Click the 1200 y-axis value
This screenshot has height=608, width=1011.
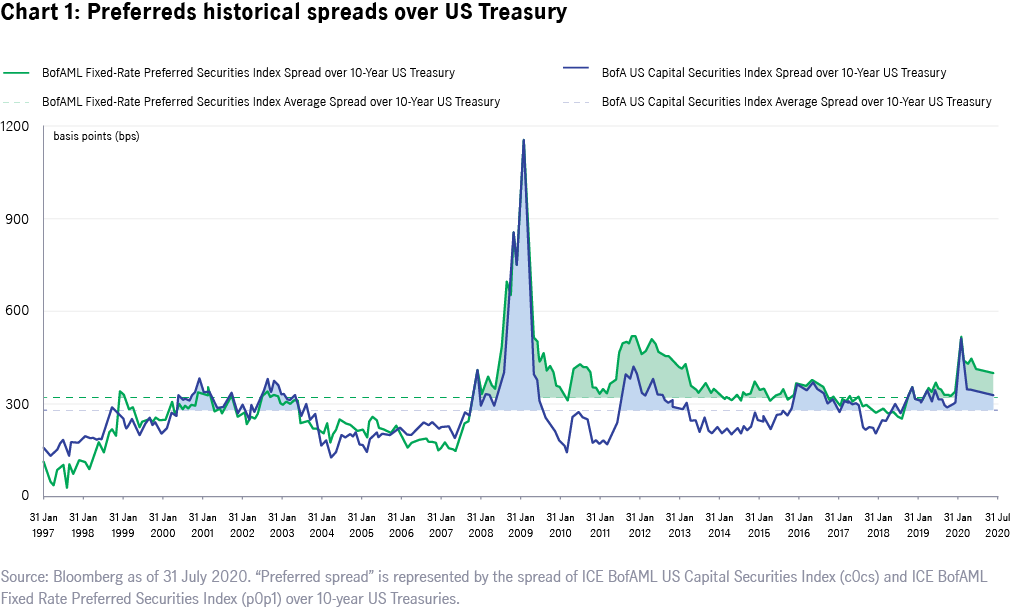16,127
